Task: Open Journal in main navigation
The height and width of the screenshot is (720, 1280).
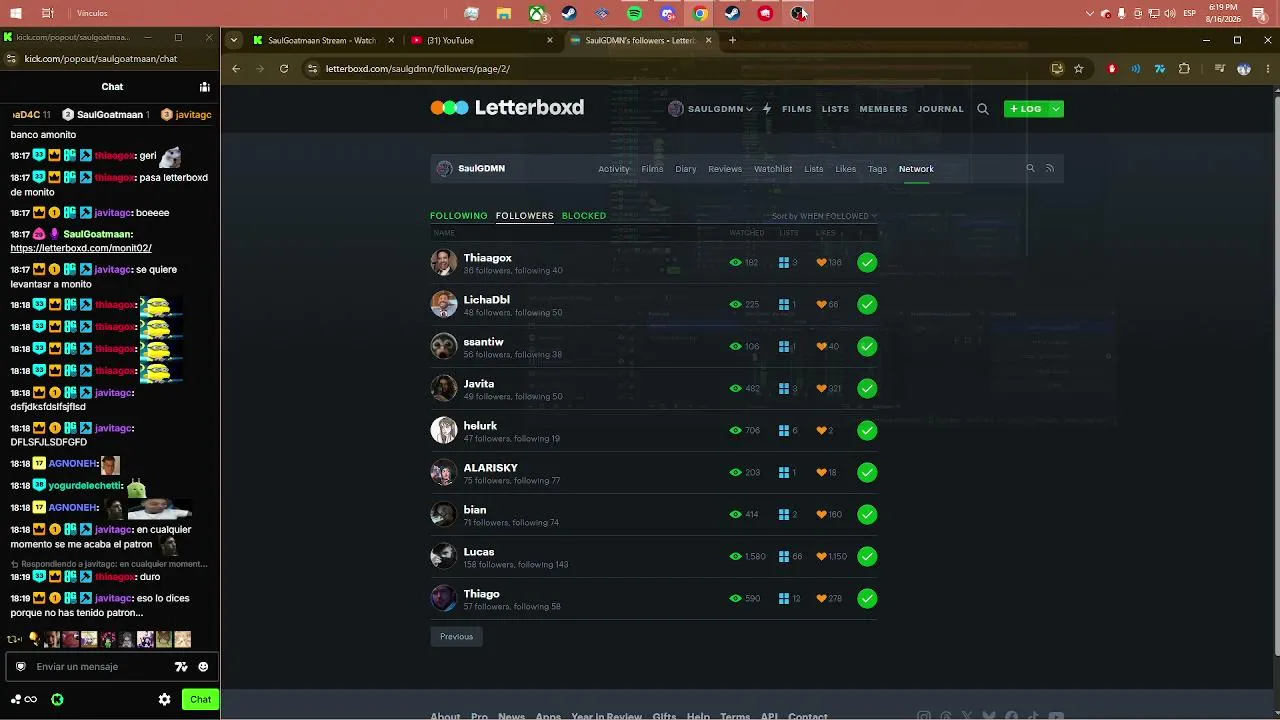Action: pyautogui.click(x=941, y=109)
